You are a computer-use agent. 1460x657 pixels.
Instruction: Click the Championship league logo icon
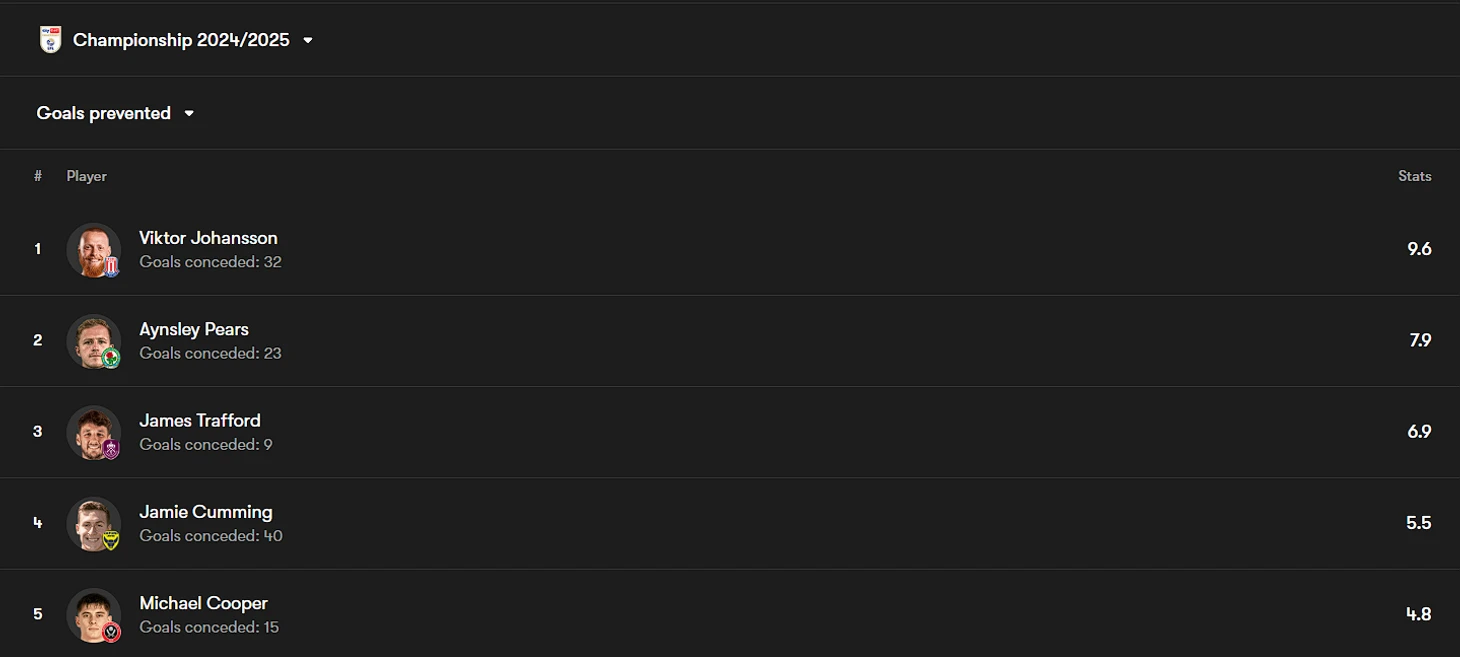(x=50, y=40)
